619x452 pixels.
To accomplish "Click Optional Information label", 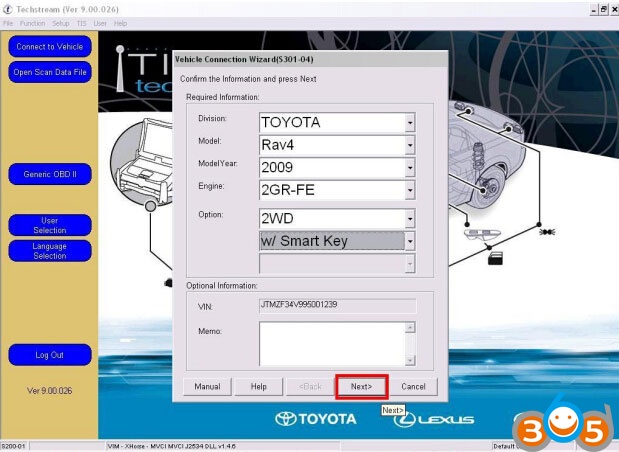I will coord(221,285).
